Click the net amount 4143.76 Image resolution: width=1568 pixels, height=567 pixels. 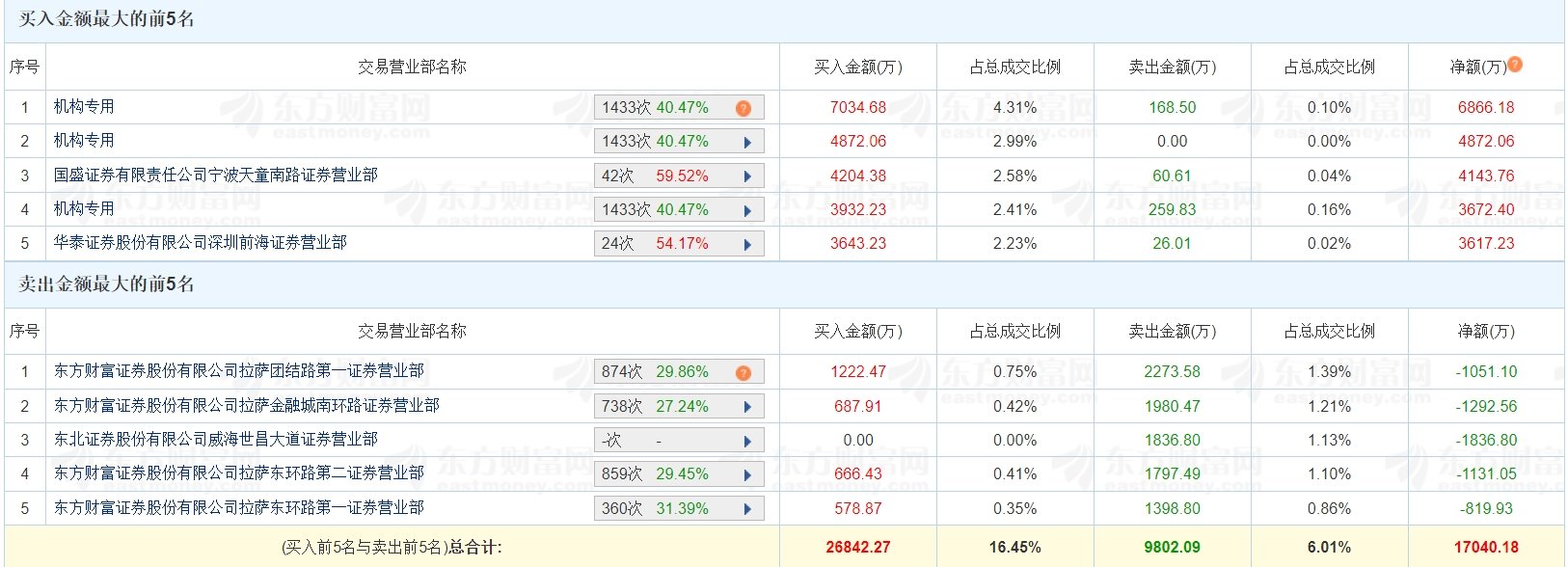pos(1486,176)
